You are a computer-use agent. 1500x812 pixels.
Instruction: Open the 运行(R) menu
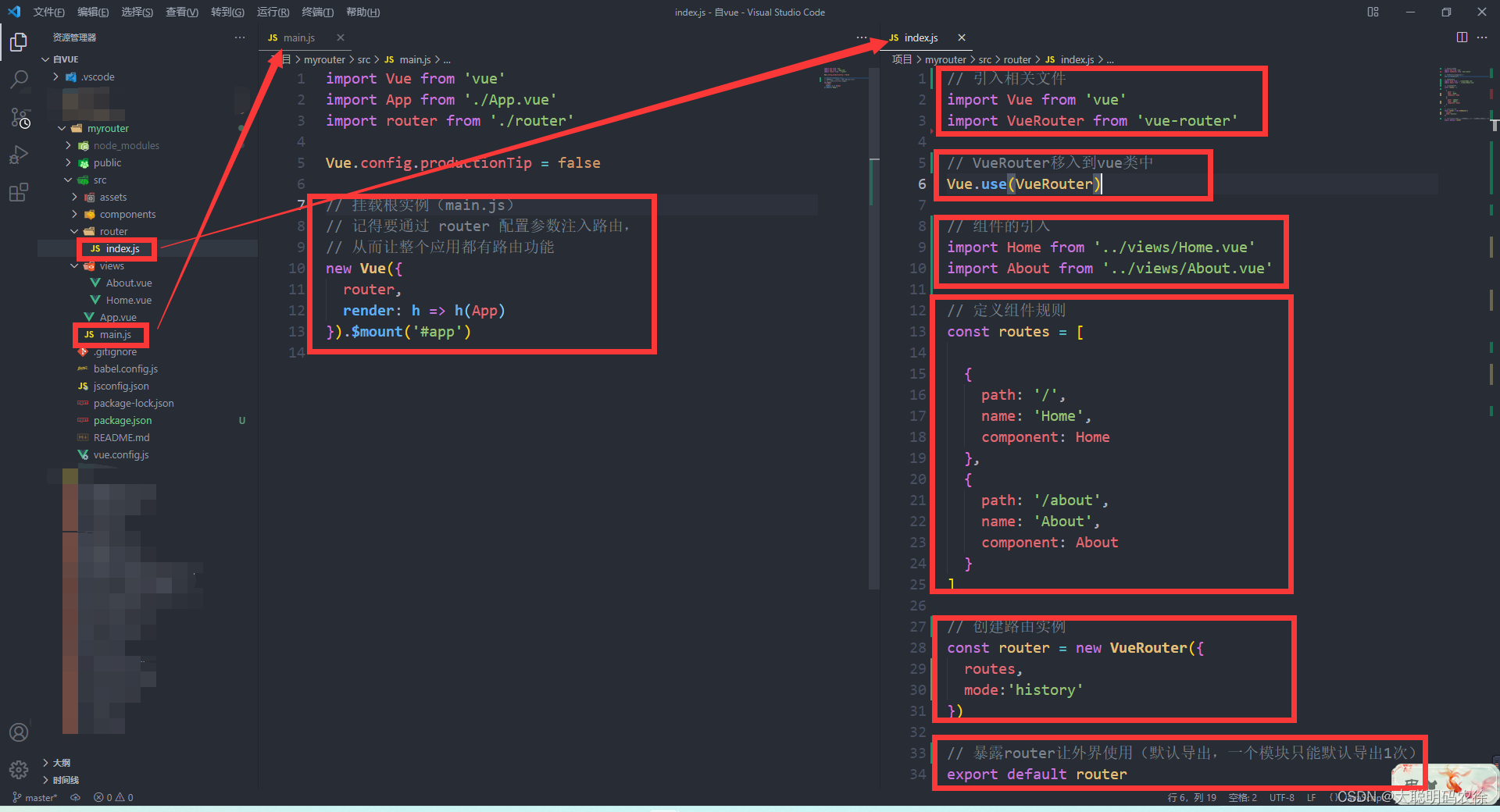point(273,12)
